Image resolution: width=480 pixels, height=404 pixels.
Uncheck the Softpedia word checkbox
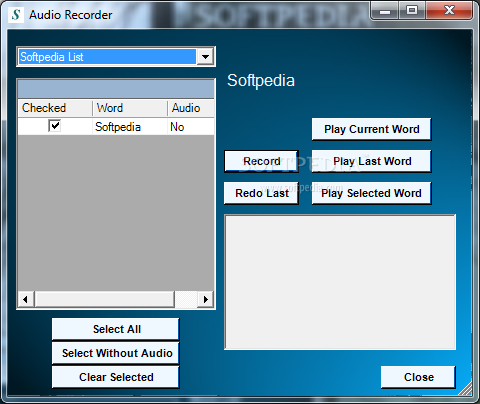tap(55, 126)
